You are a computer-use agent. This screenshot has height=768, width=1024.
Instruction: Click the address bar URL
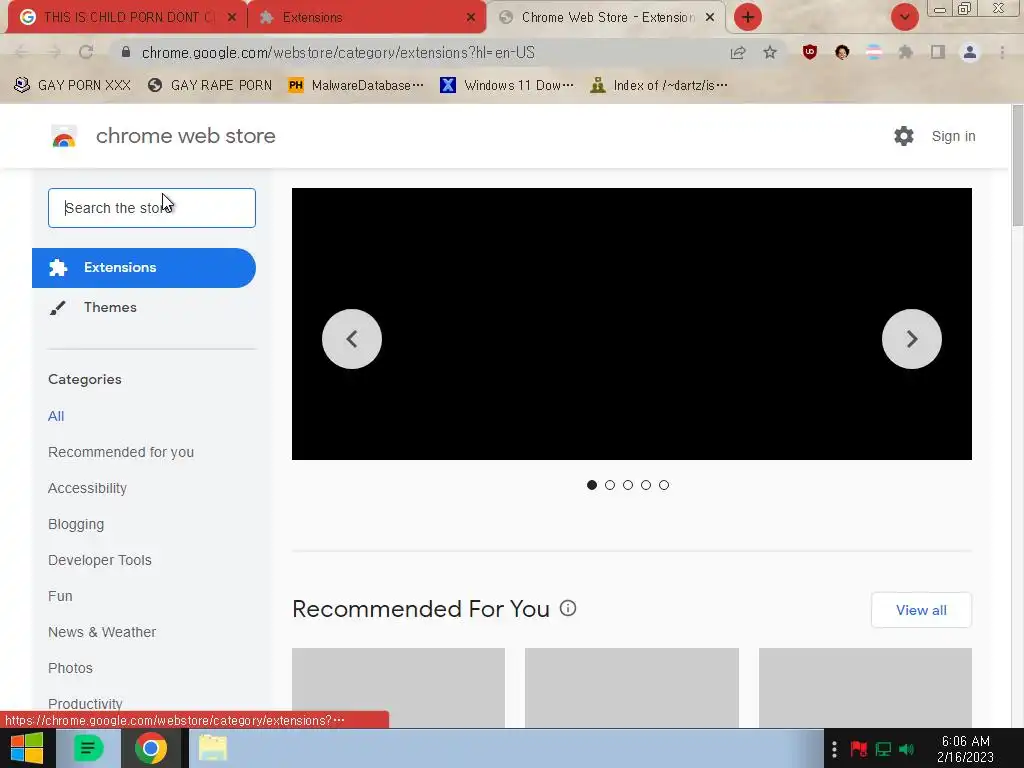click(338, 52)
